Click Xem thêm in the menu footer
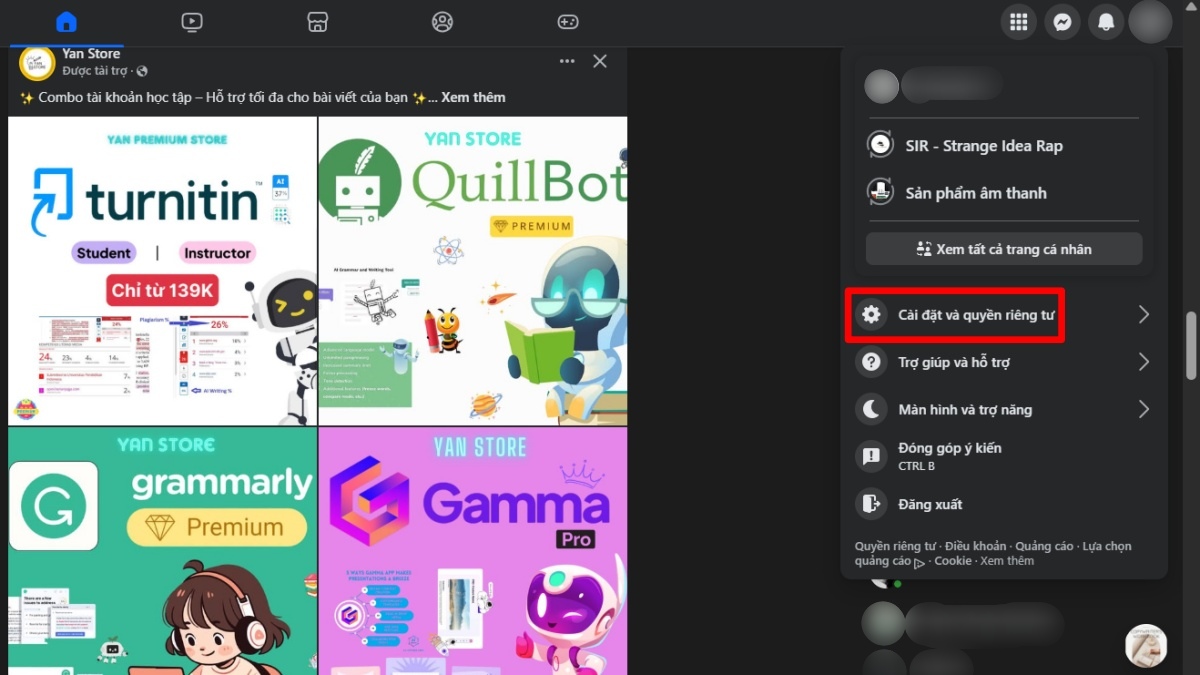The image size is (1200, 675). (x=1007, y=561)
